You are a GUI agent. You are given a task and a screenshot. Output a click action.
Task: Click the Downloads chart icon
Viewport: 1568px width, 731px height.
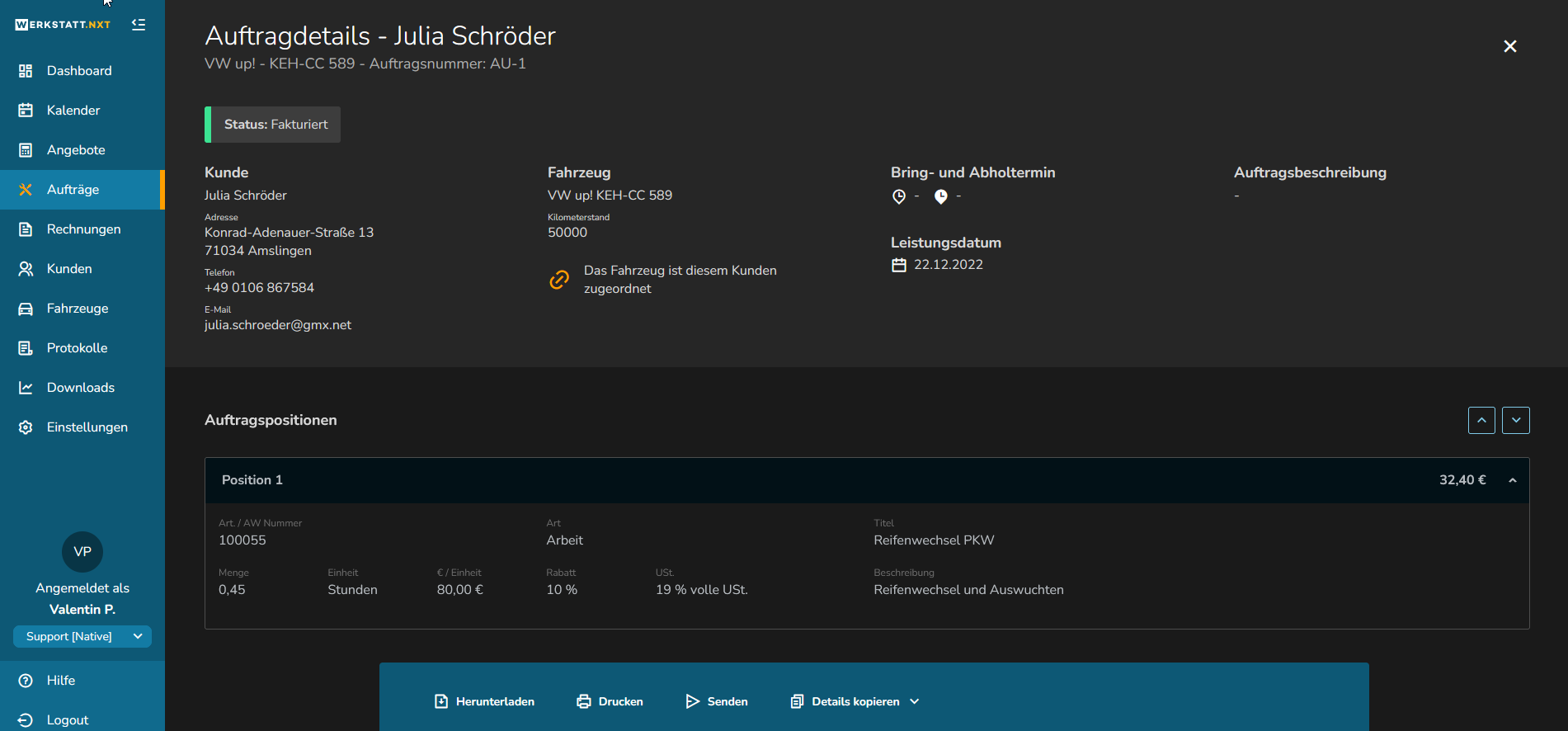point(26,388)
